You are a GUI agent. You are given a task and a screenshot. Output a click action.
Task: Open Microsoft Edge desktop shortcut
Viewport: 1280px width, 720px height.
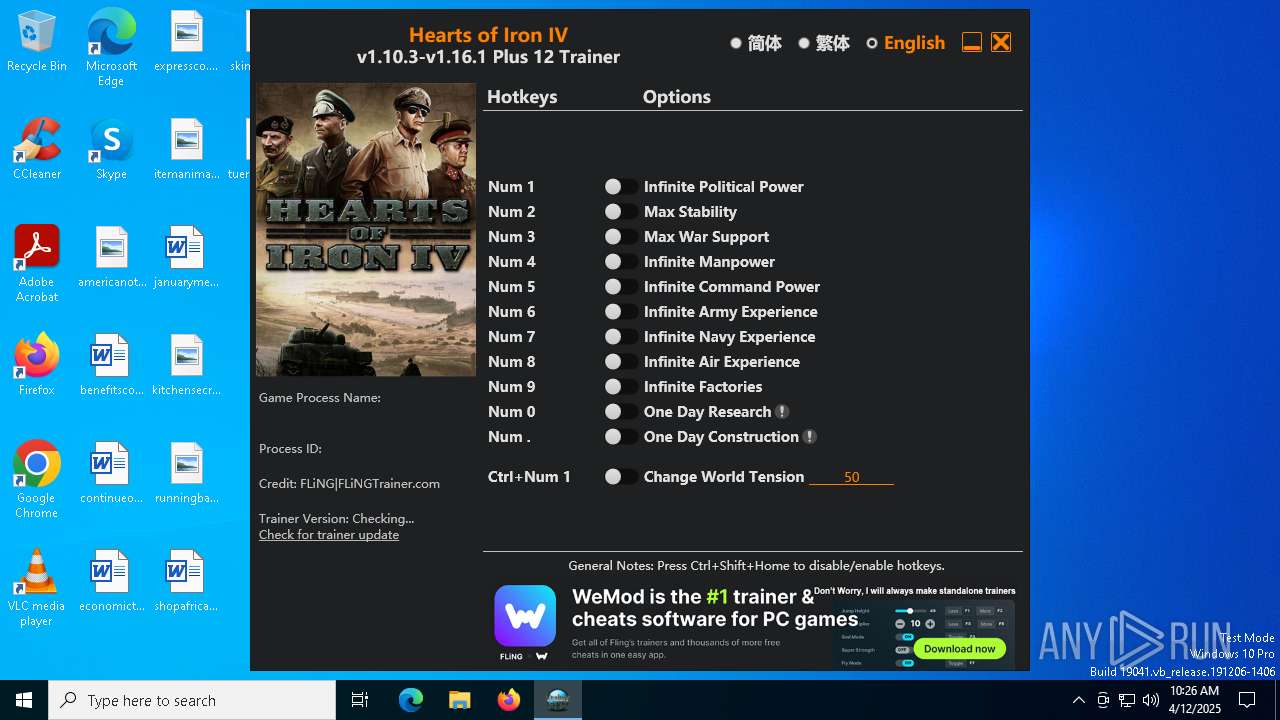[111, 48]
